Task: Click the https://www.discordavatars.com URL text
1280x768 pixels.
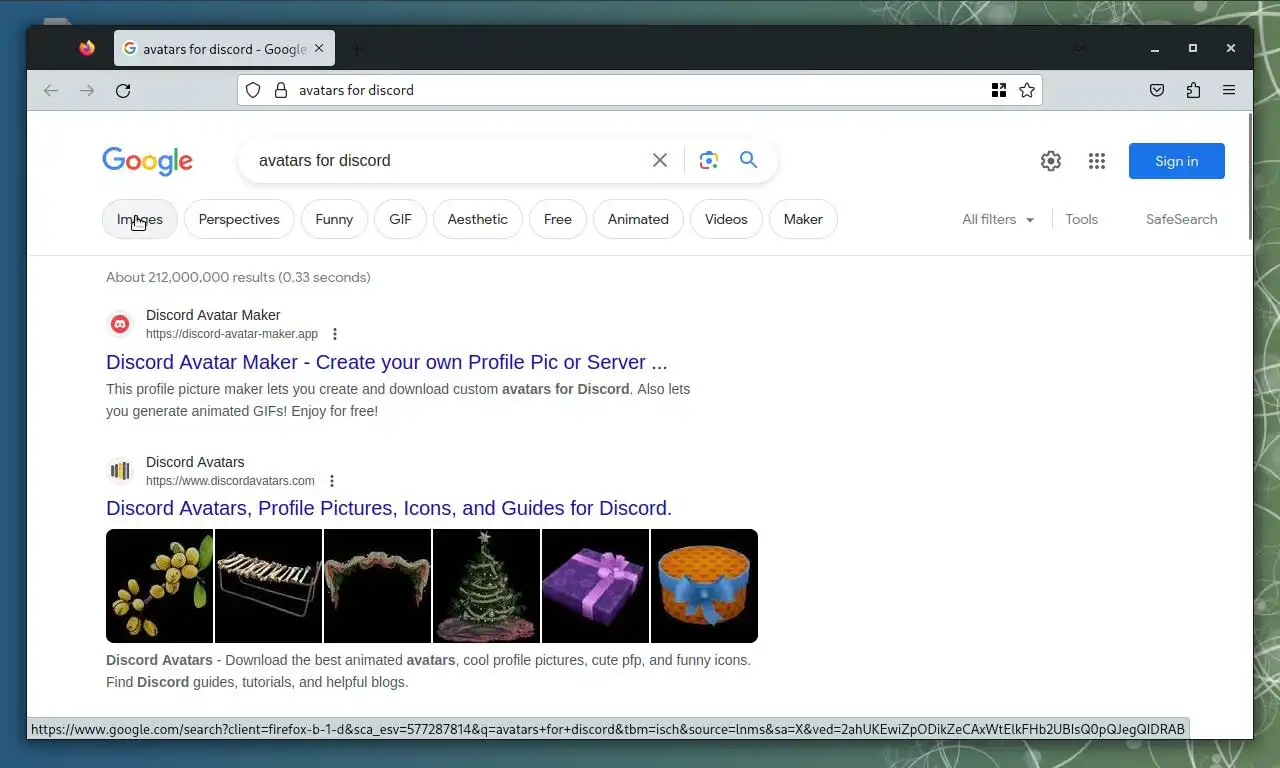Action: (230, 481)
